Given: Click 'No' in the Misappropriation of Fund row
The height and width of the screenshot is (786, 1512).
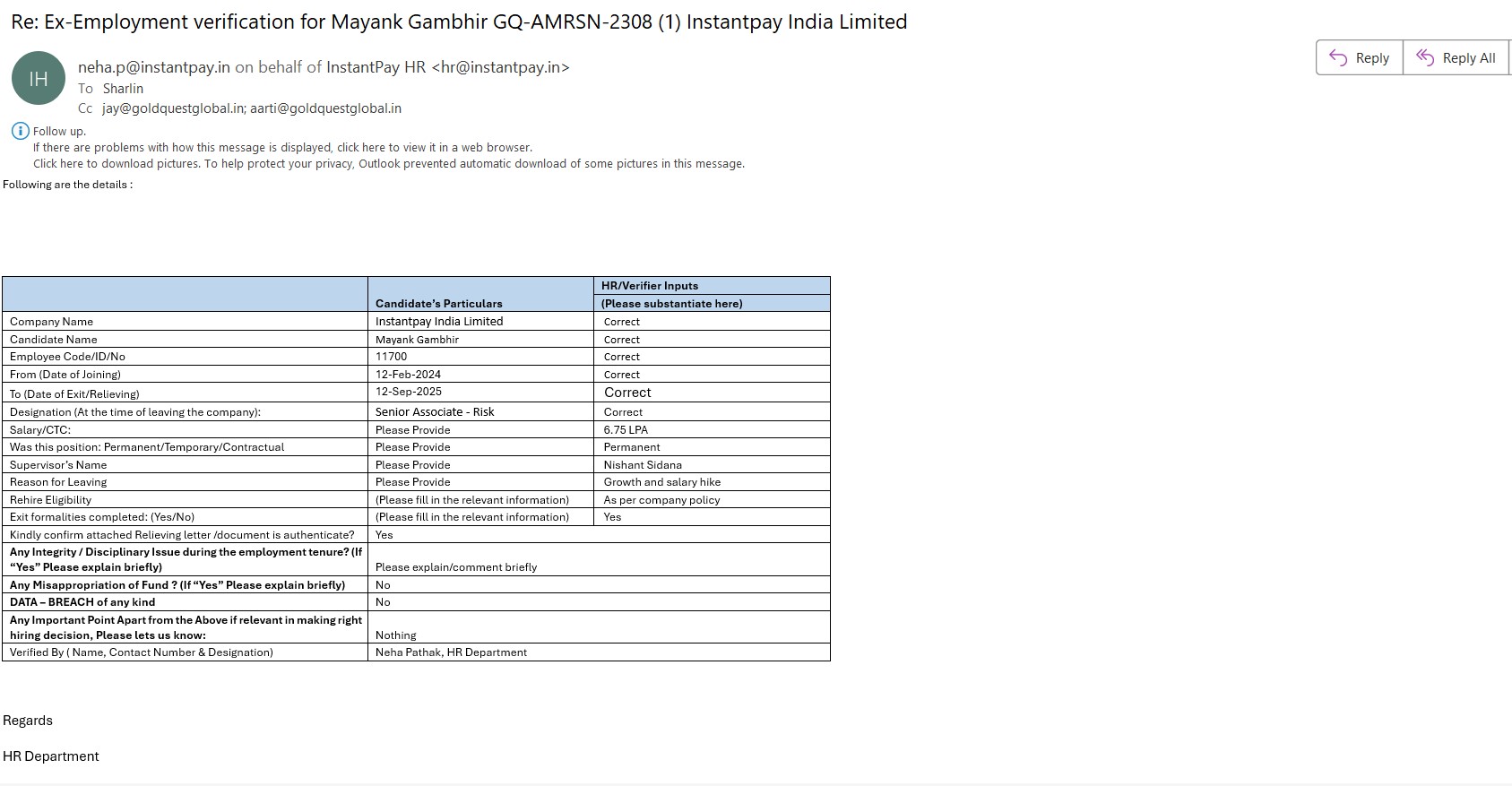Looking at the screenshot, I should (383, 585).
